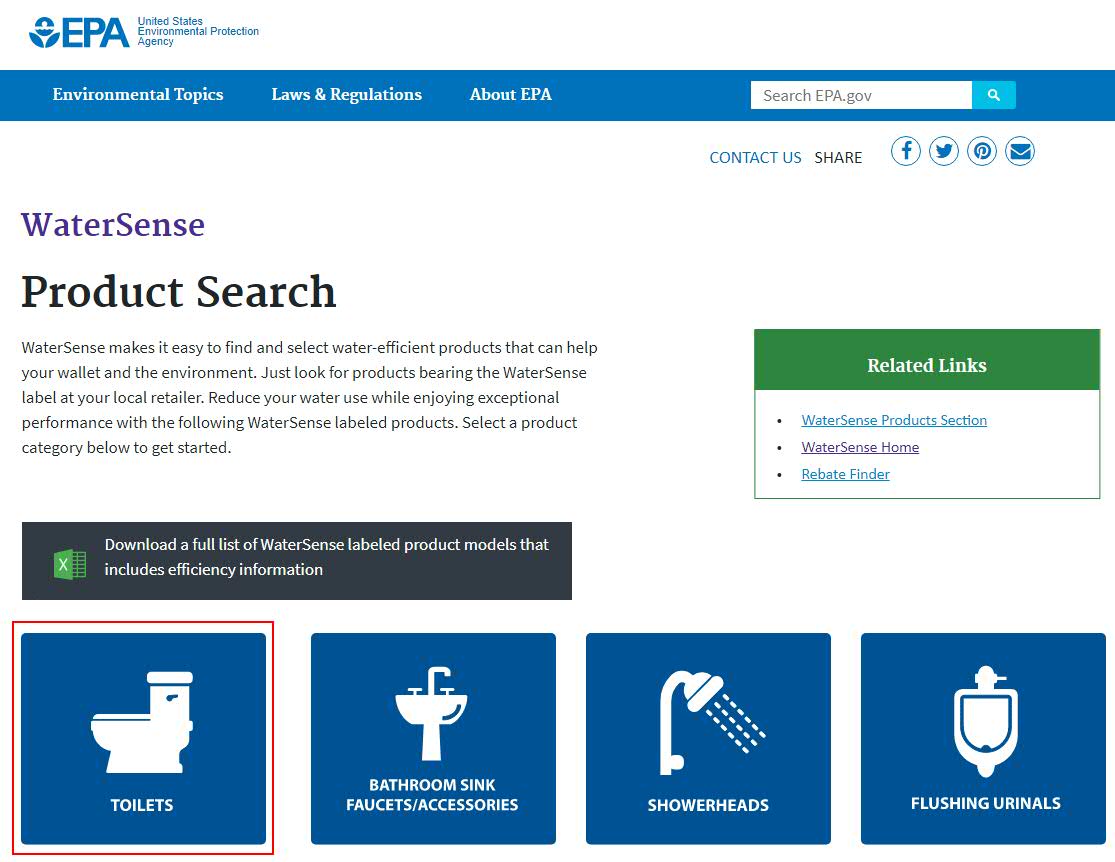1115x862 pixels.
Task: Share page on Facebook icon
Action: click(906, 151)
